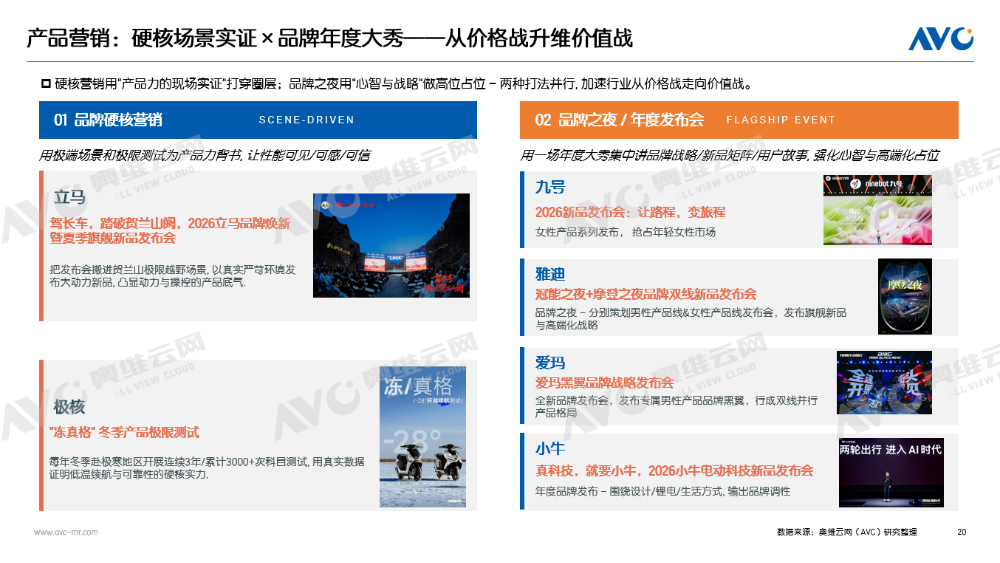Click the title '爱玛黑翼品牌战略发布会'
The image size is (1000, 563).
coord(604,383)
